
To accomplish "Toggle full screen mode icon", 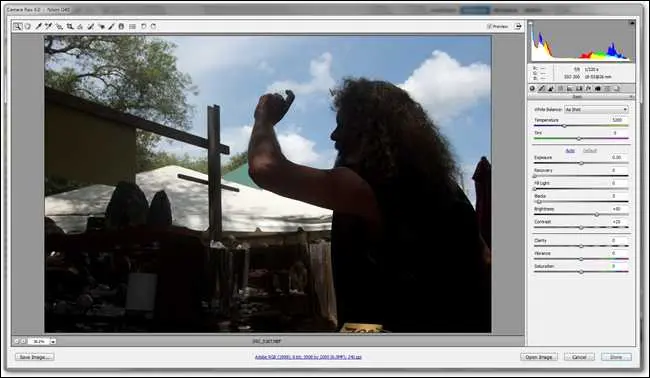I will 518,27.
